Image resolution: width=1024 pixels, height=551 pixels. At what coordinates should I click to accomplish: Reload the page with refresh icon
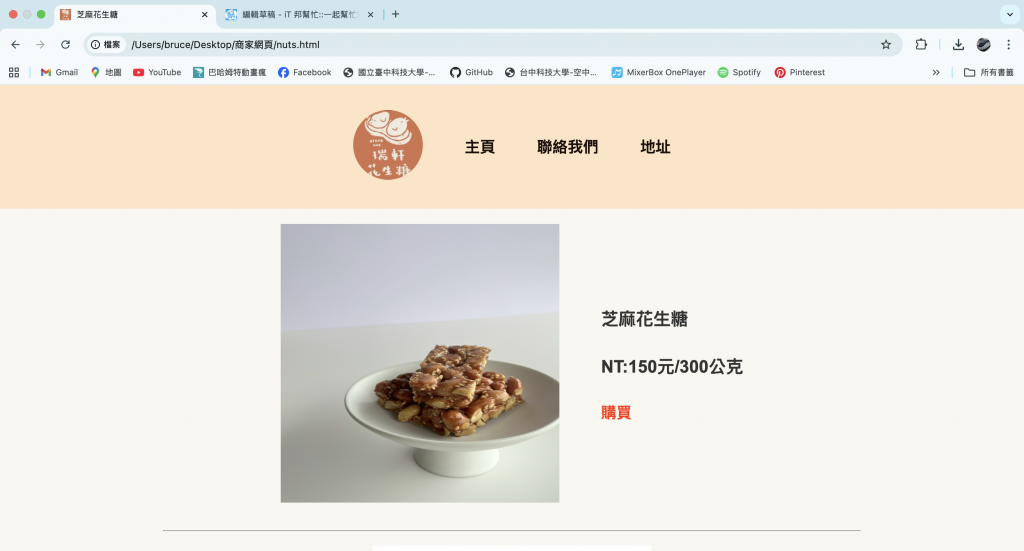[65, 44]
